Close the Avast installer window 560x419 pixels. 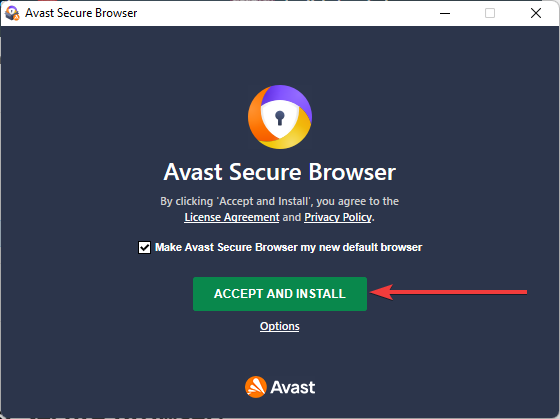(x=536, y=13)
